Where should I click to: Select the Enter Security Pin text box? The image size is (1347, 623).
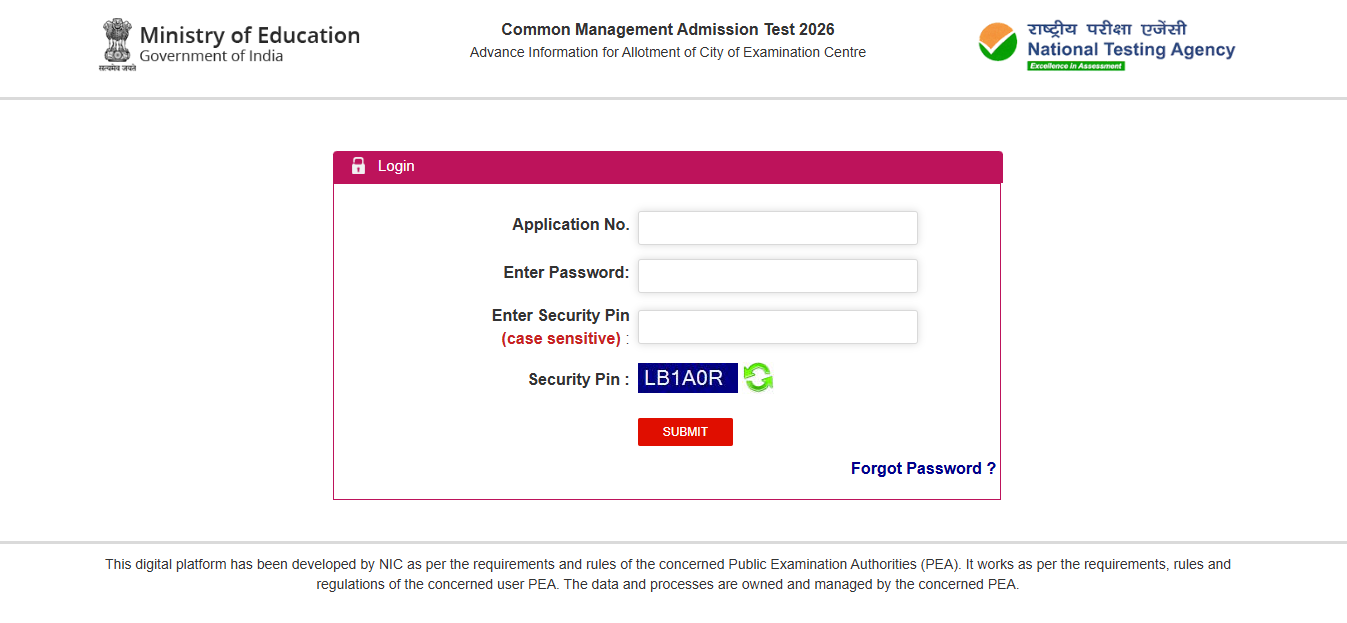pos(777,327)
